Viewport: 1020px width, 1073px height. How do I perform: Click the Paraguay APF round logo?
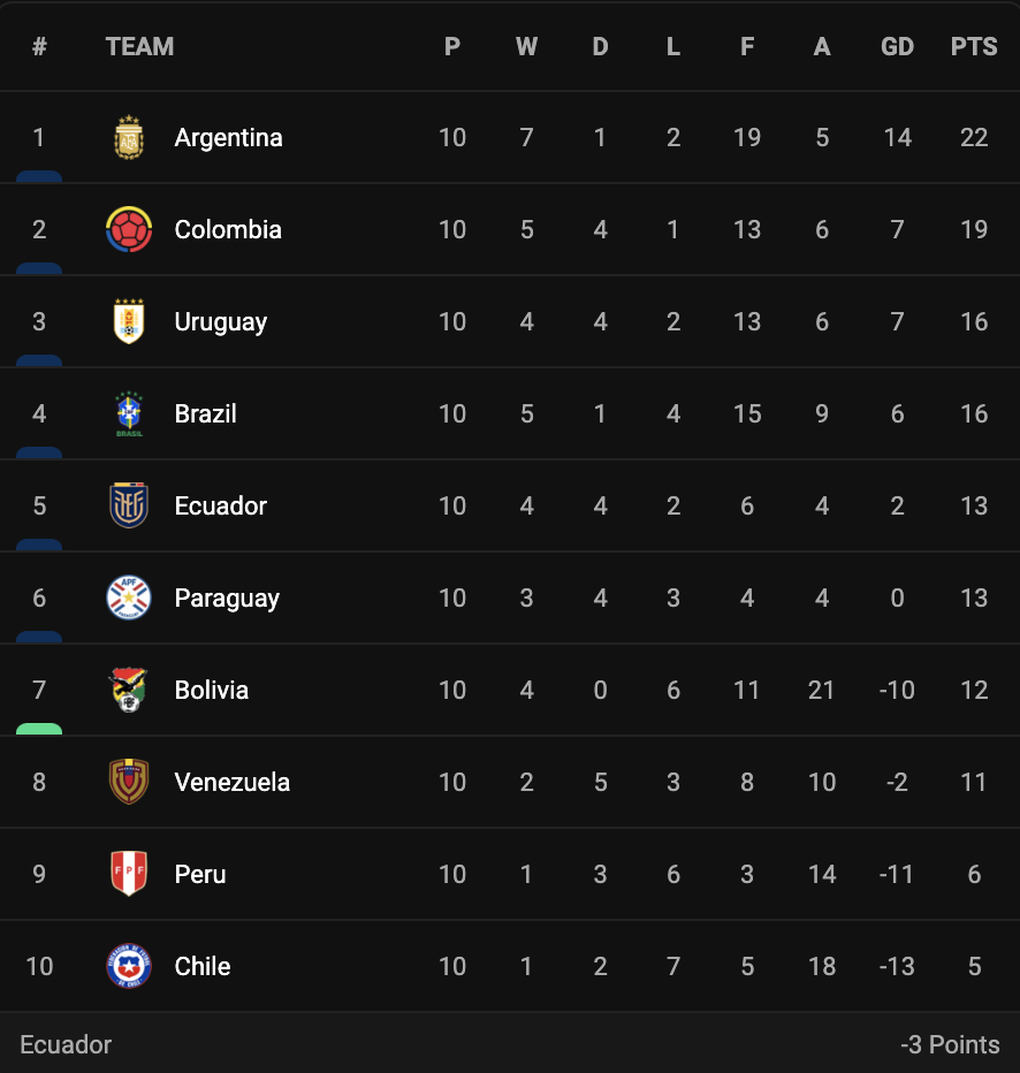point(129,598)
